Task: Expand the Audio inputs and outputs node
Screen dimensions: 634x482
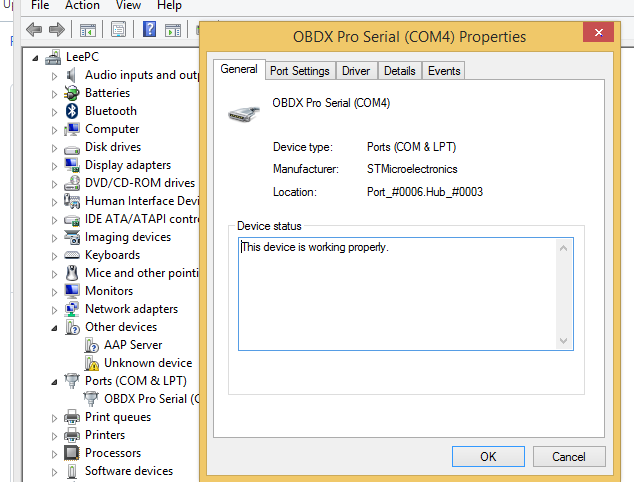Action: coord(54,76)
